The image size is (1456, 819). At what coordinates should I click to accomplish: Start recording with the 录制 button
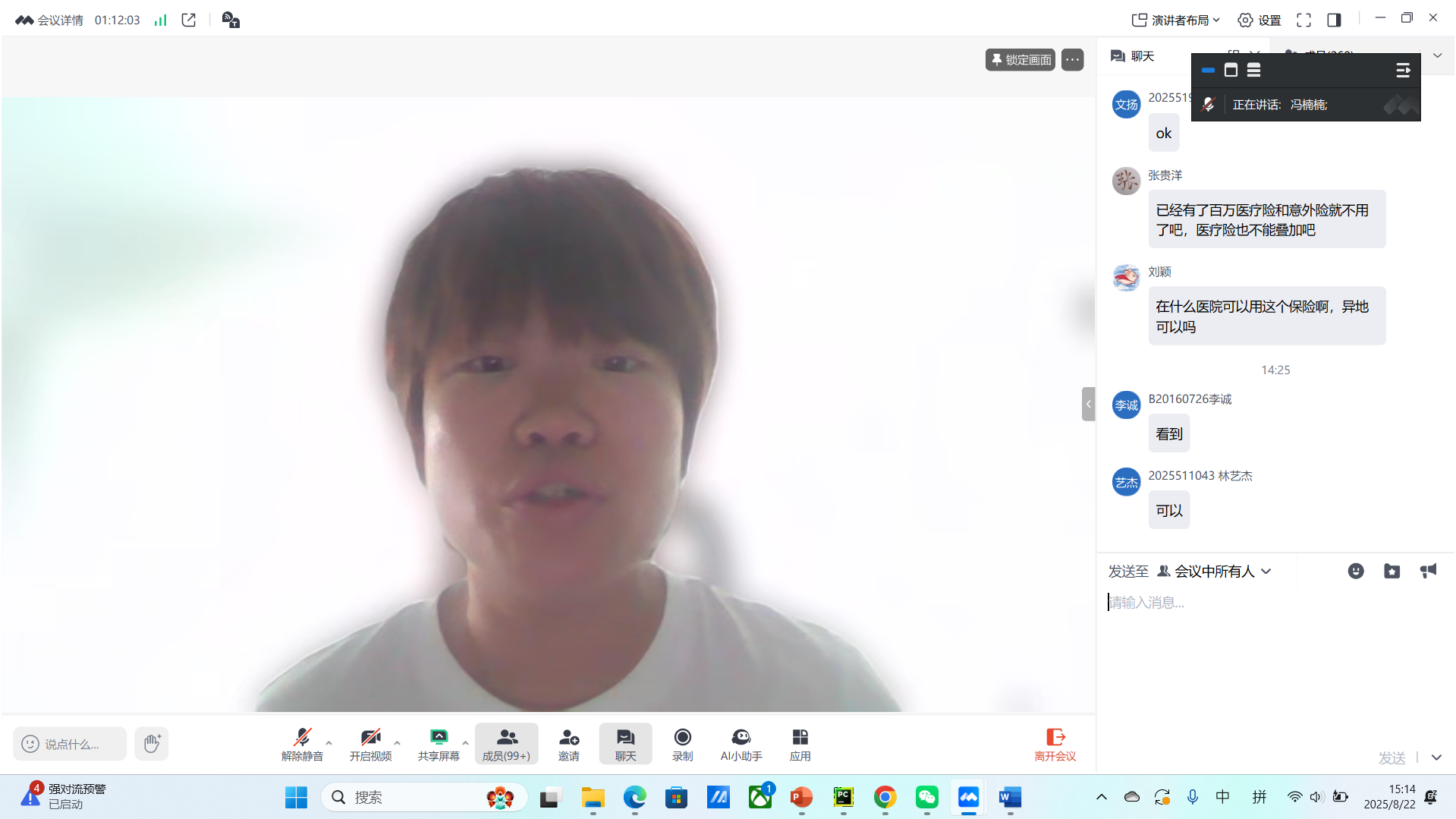(x=682, y=744)
